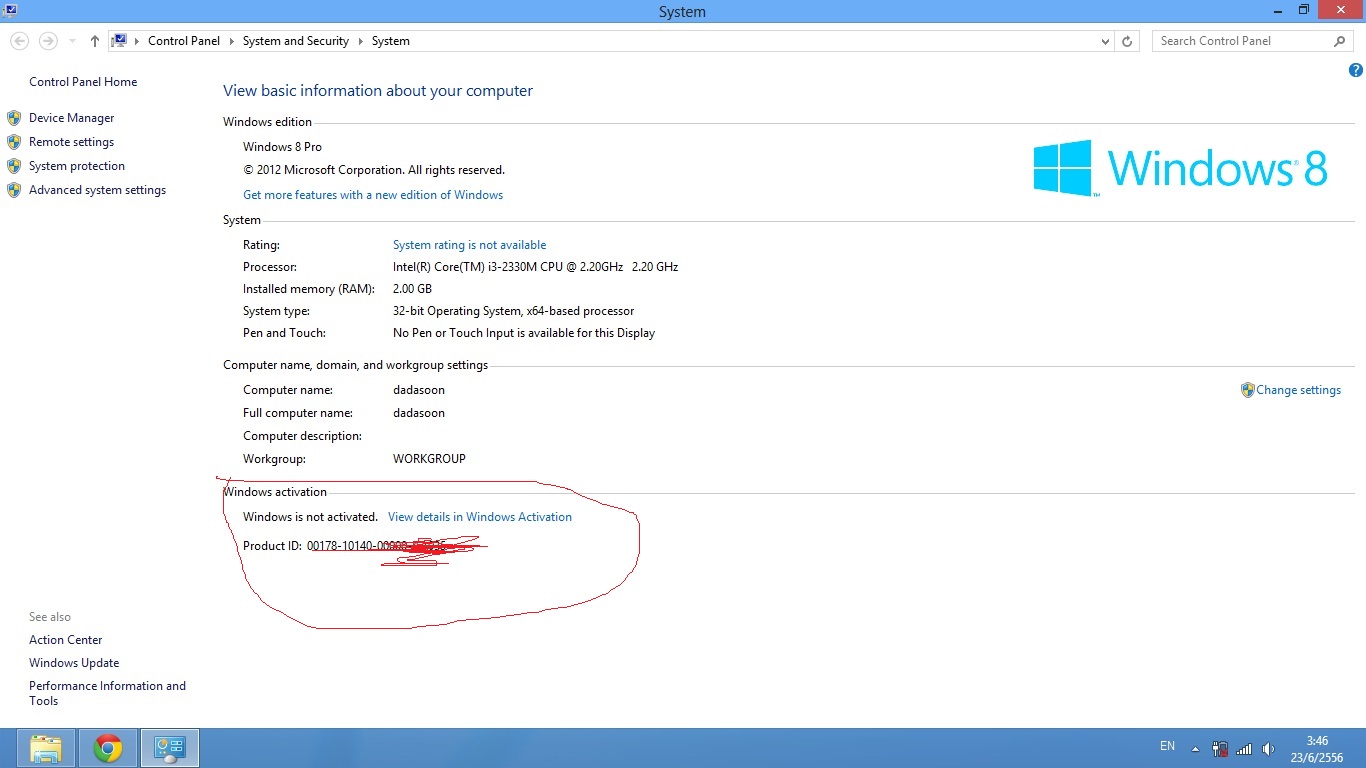Click the 2.00 GB installed memory value
The height and width of the screenshot is (768, 1366).
pos(412,289)
